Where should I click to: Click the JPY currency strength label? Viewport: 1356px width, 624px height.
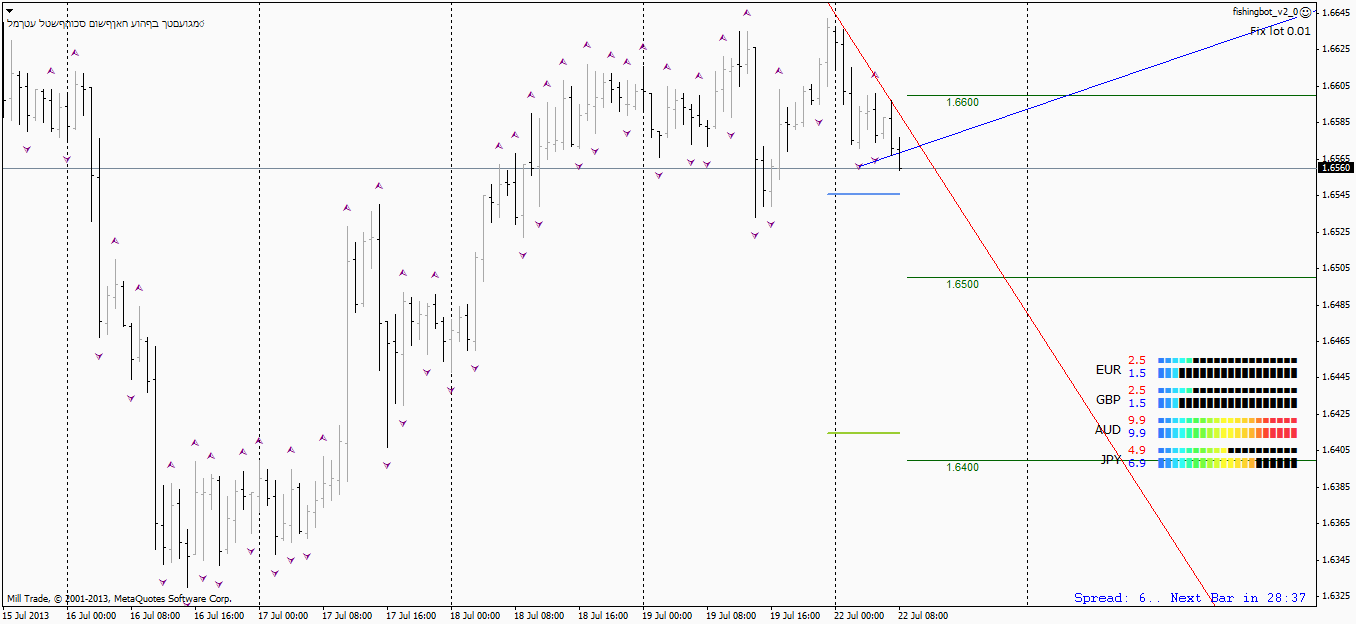[x=1110, y=460]
